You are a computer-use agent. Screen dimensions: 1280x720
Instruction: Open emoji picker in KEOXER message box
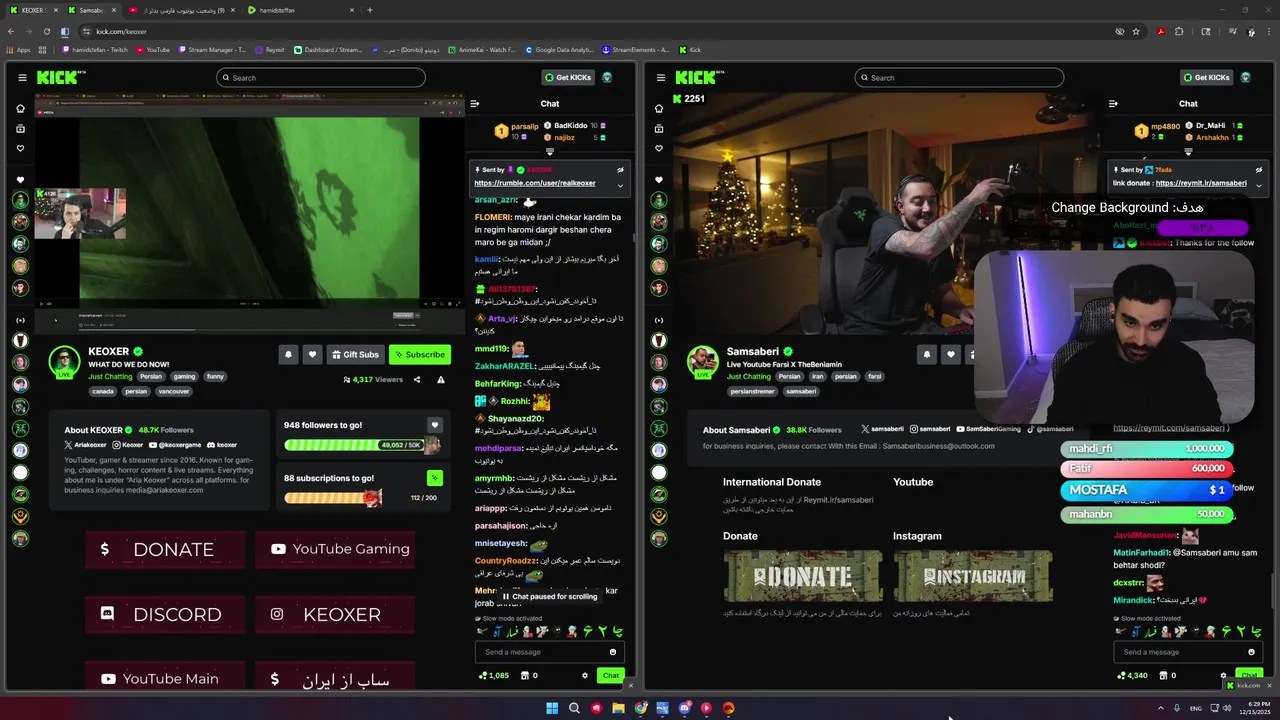point(613,652)
